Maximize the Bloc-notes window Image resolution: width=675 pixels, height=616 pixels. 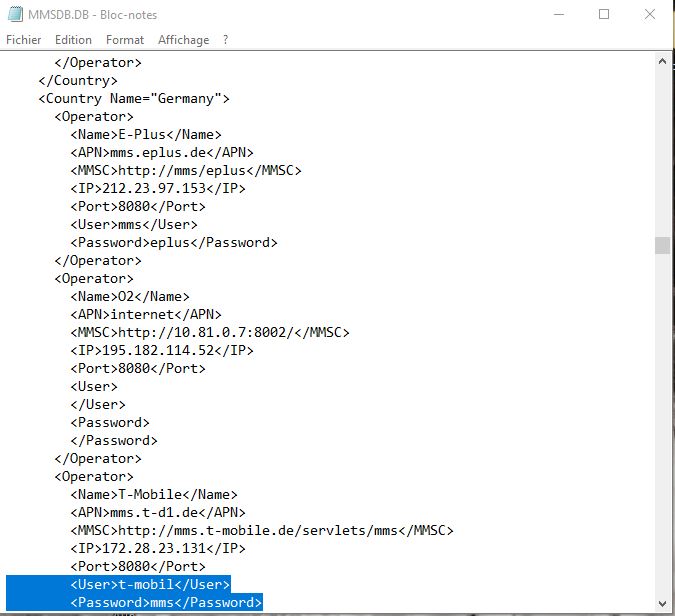(604, 14)
